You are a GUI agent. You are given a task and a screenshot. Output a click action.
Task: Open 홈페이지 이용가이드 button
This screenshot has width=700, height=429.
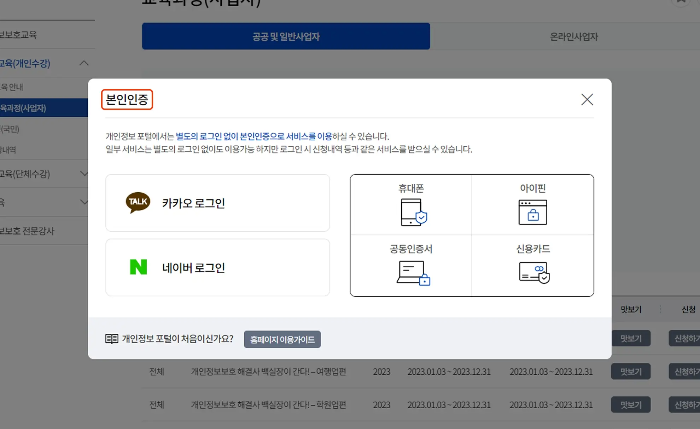coord(282,339)
